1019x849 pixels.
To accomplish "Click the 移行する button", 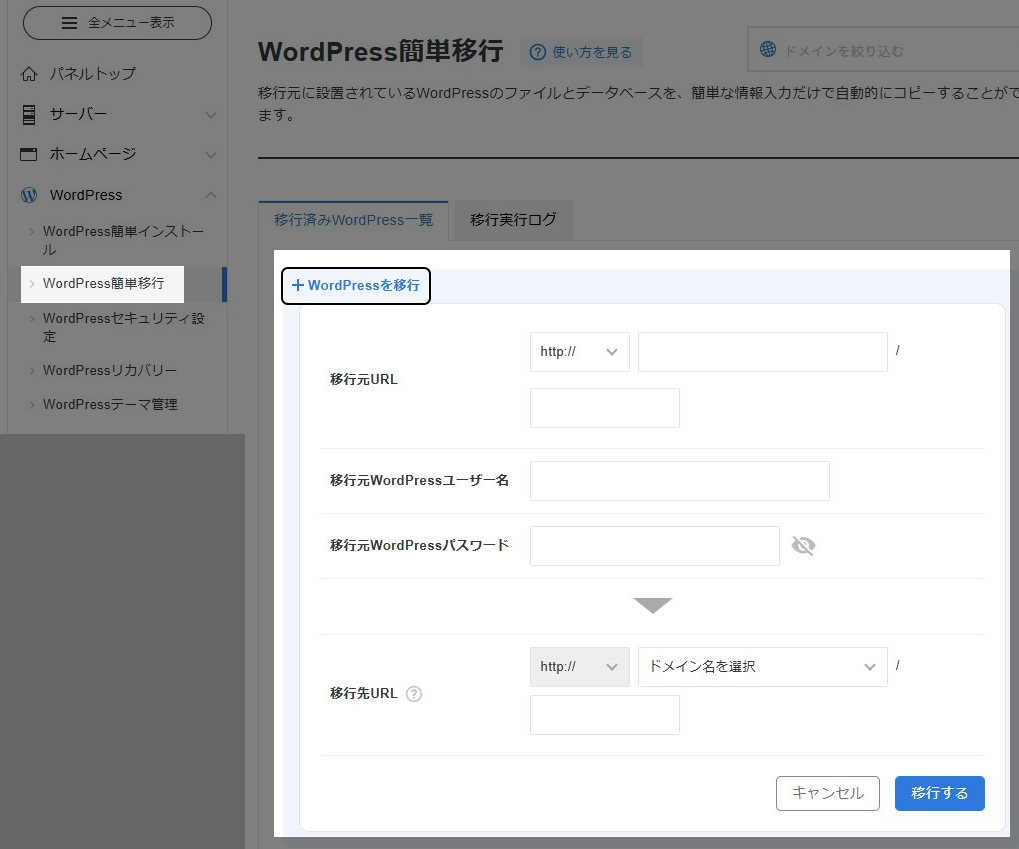I will point(939,793).
